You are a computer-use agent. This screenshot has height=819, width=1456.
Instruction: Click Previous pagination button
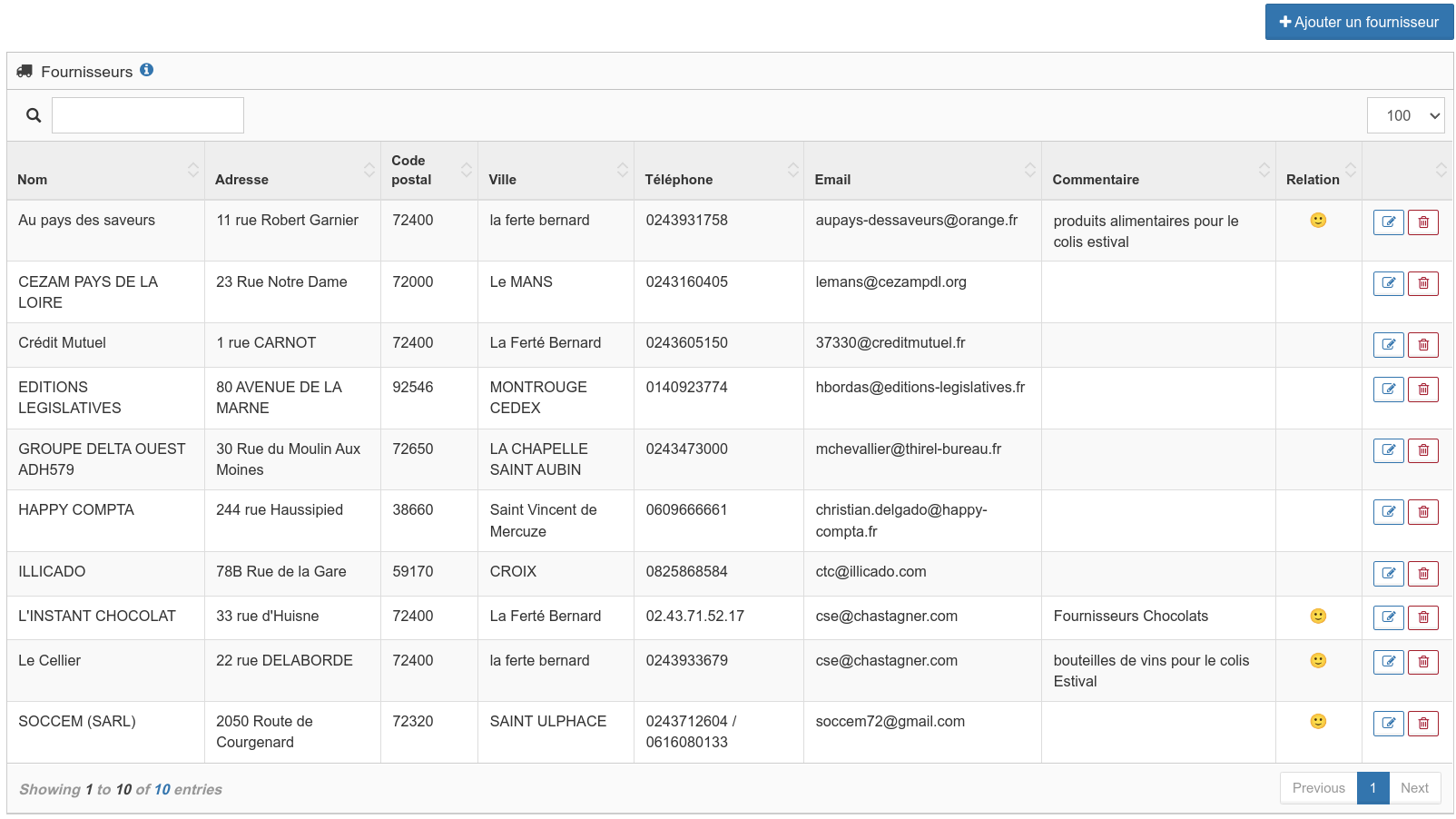[1318, 788]
